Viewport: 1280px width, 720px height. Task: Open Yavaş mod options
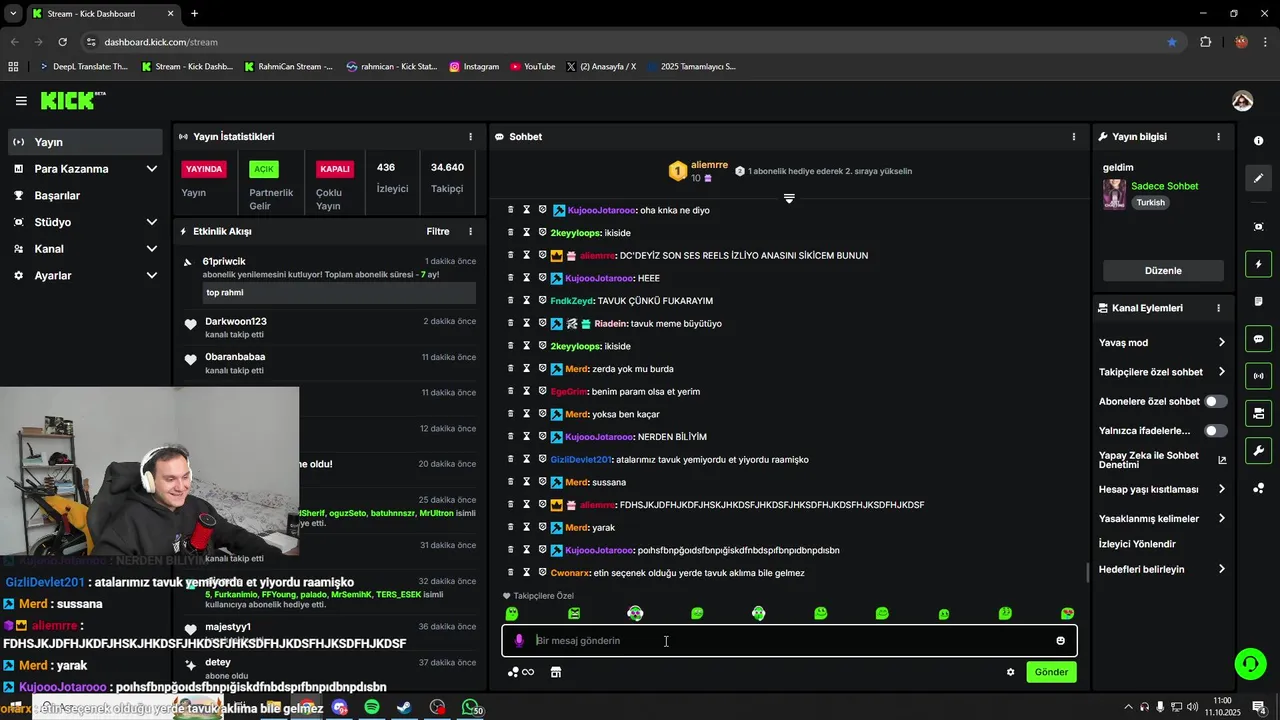click(x=1162, y=342)
